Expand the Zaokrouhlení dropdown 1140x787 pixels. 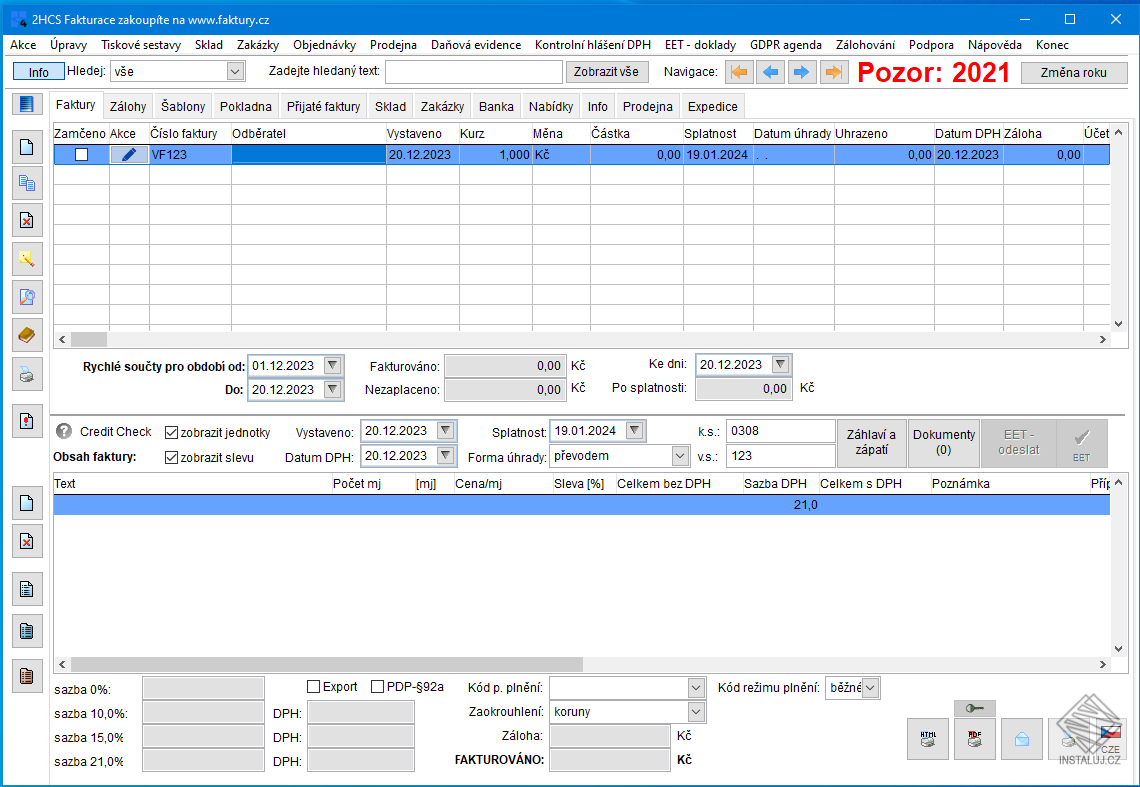tap(696, 712)
